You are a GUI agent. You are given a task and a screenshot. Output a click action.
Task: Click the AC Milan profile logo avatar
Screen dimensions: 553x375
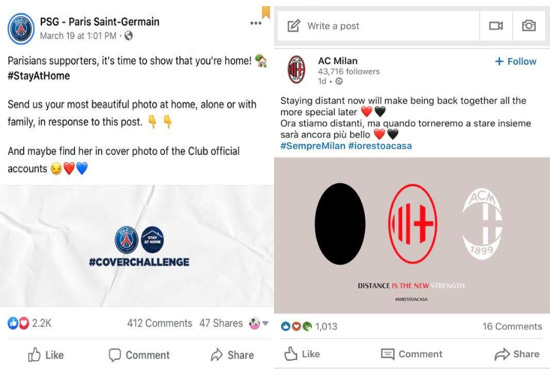pos(296,69)
